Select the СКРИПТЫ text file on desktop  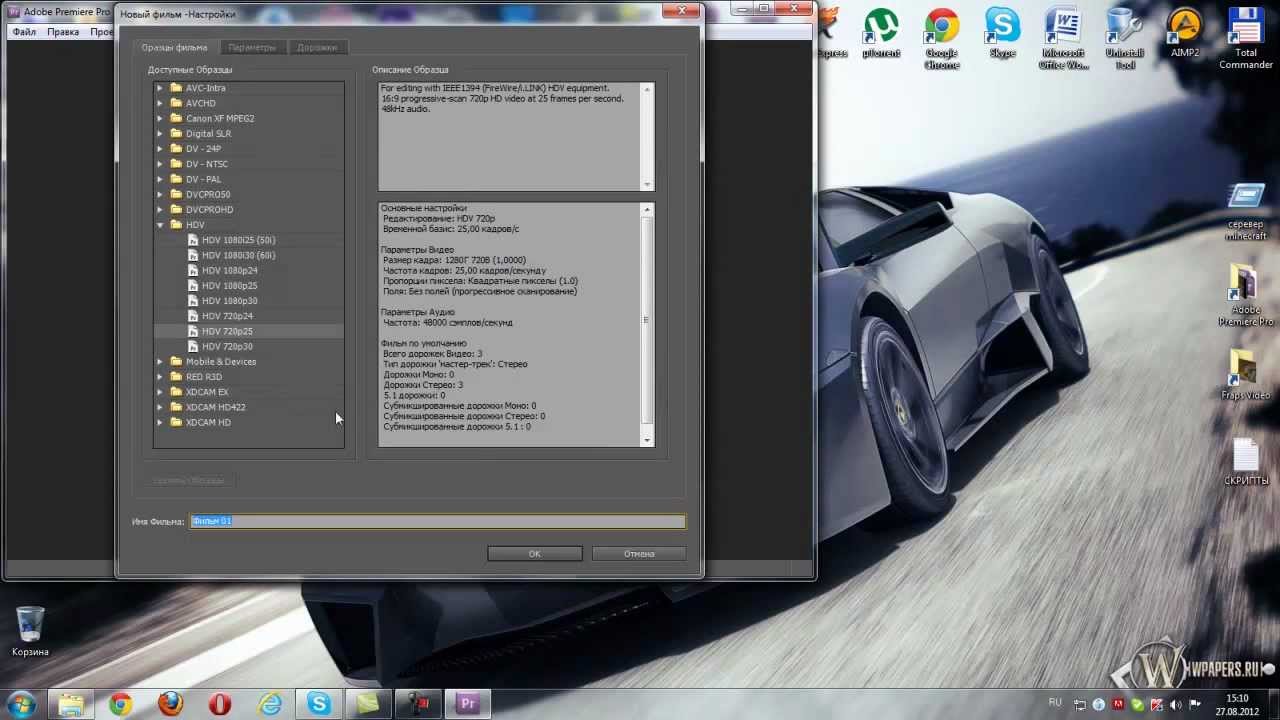(1245, 462)
